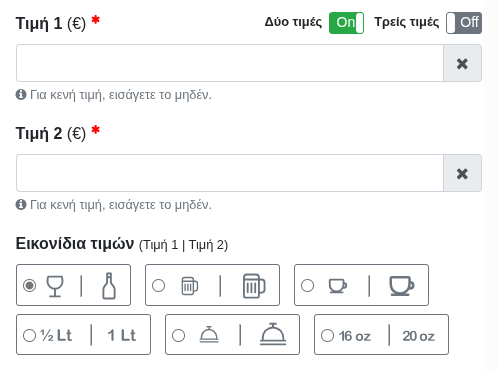Click the info icon under Τιμή 1
Screen dimensions: 498x370
[x=21, y=95]
